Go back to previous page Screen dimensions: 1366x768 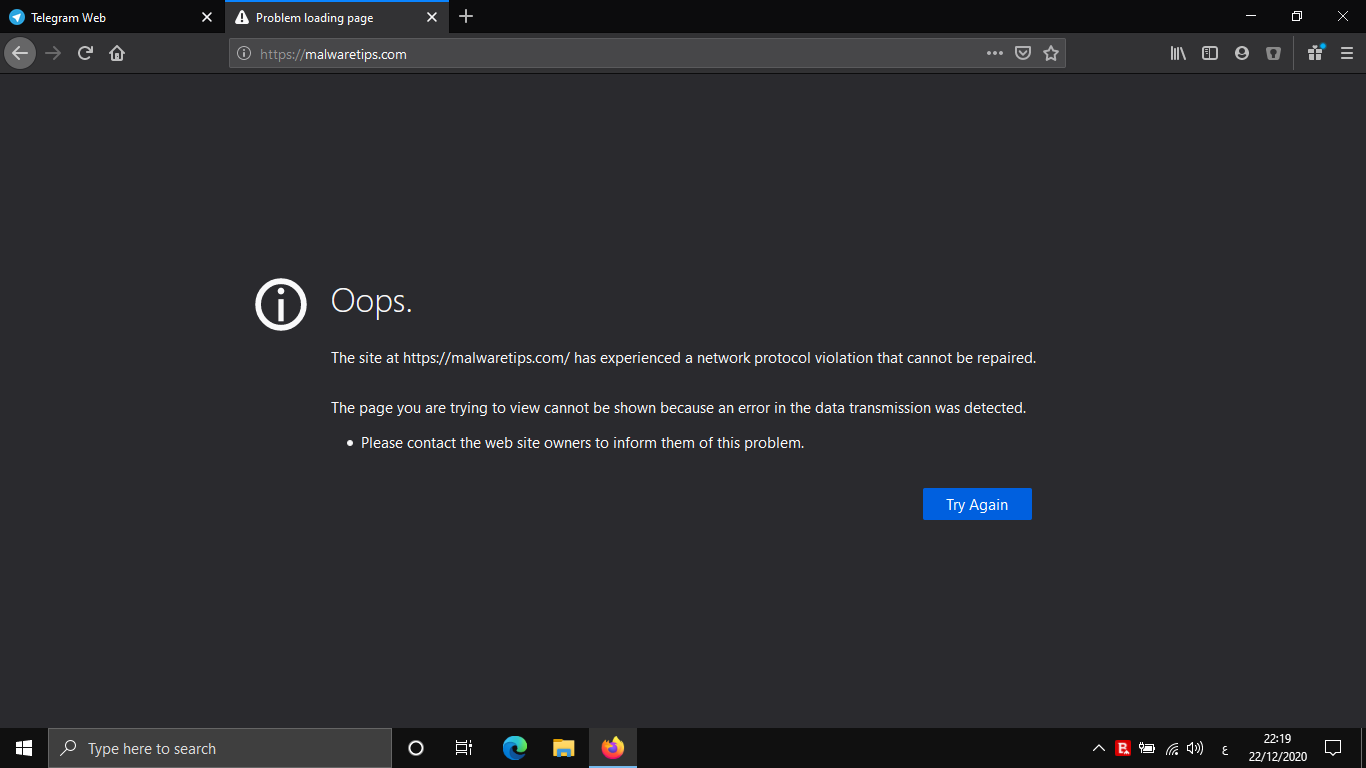point(20,53)
